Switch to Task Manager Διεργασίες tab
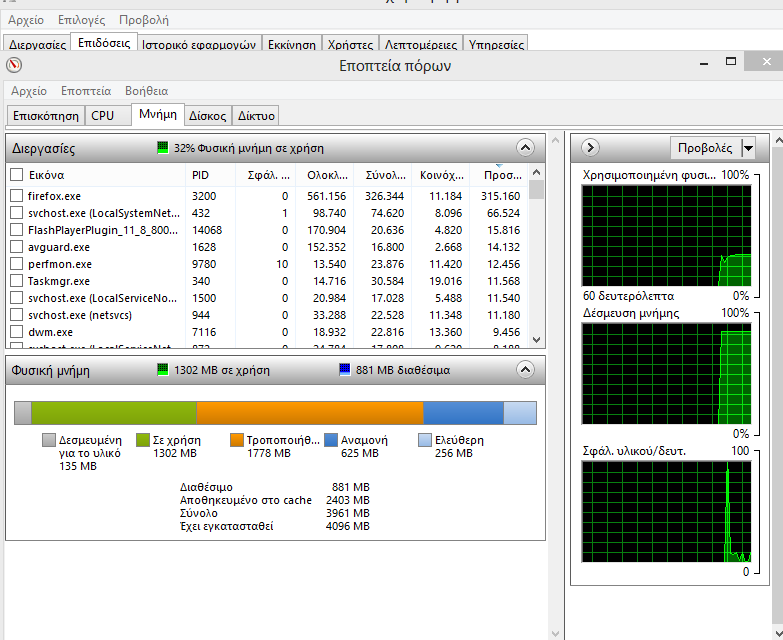The image size is (783, 640). click(37, 43)
